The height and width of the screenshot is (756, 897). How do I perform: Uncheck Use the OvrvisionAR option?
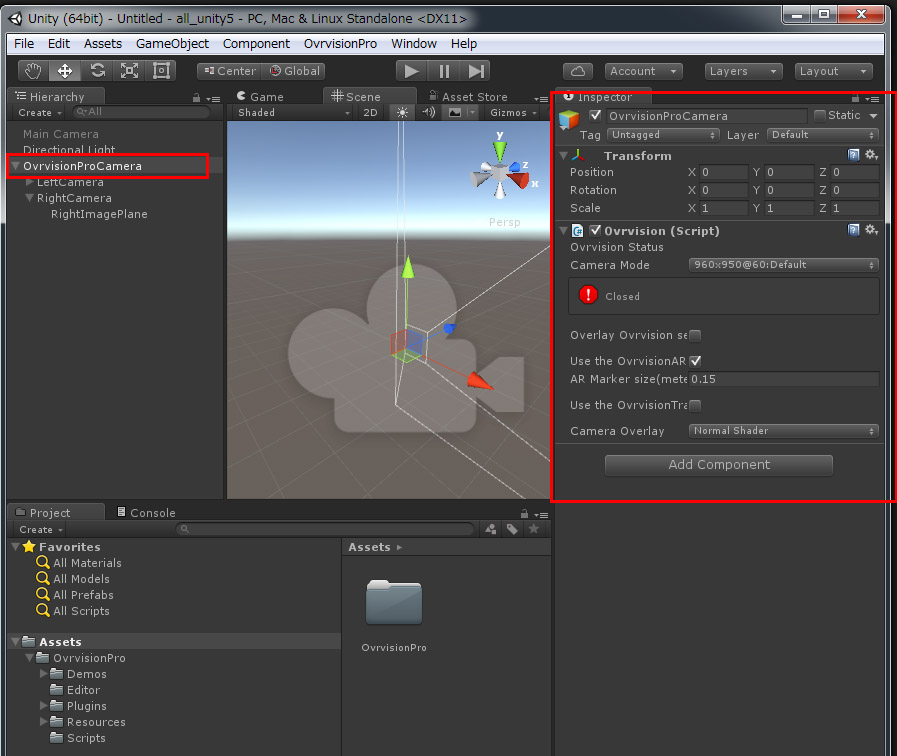click(695, 360)
